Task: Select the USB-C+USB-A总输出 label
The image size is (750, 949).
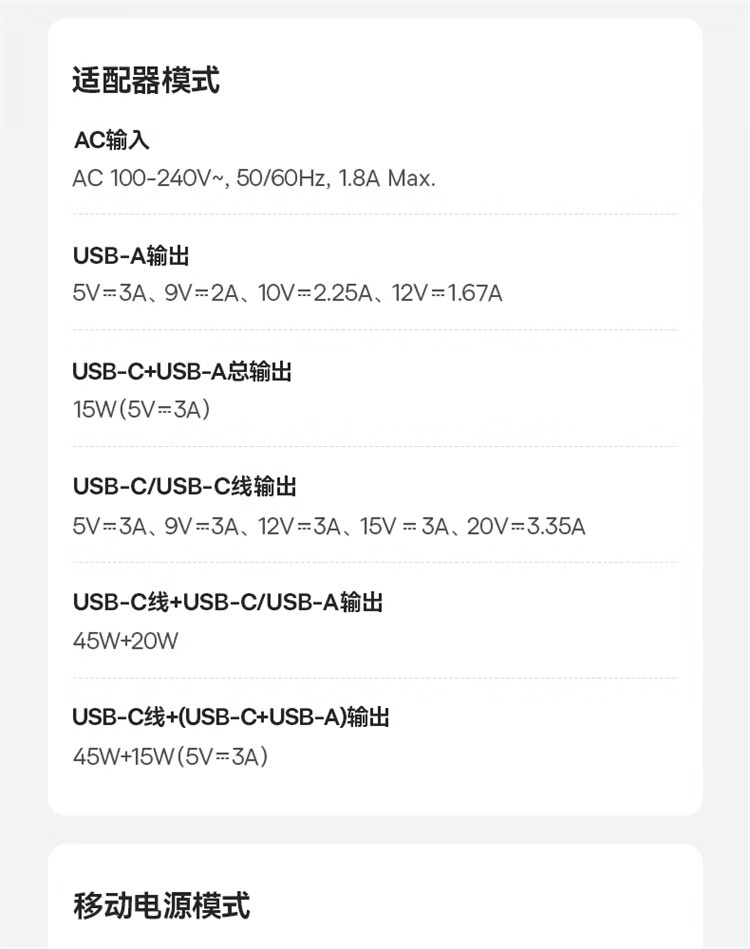Action: (182, 372)
